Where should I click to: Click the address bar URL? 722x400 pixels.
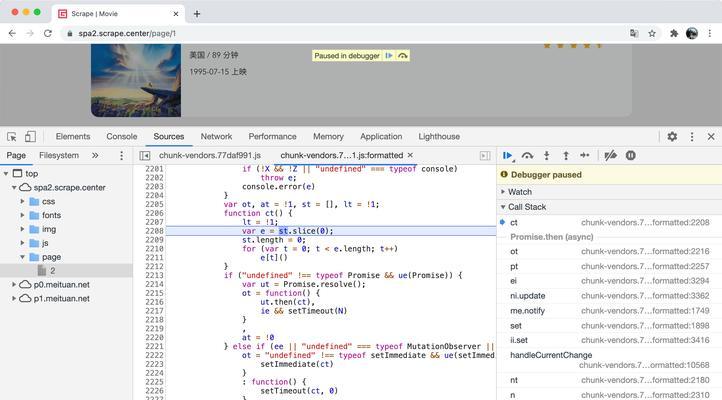(x=127, y=34)
